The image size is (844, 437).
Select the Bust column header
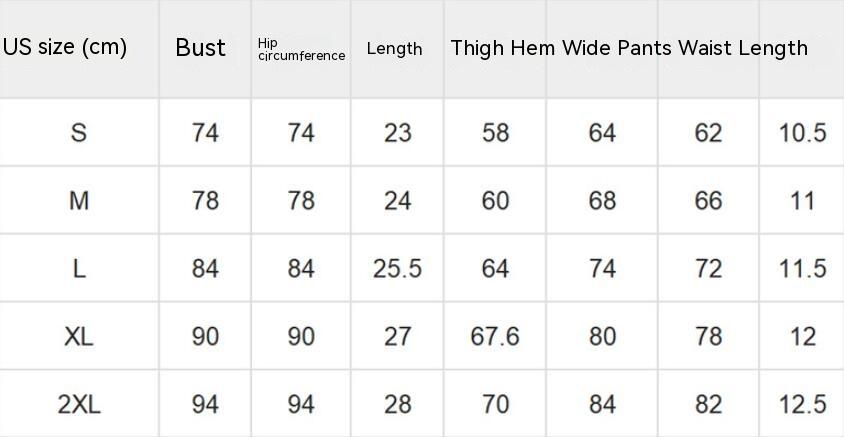pyautogui.click(x=200, y=47)
